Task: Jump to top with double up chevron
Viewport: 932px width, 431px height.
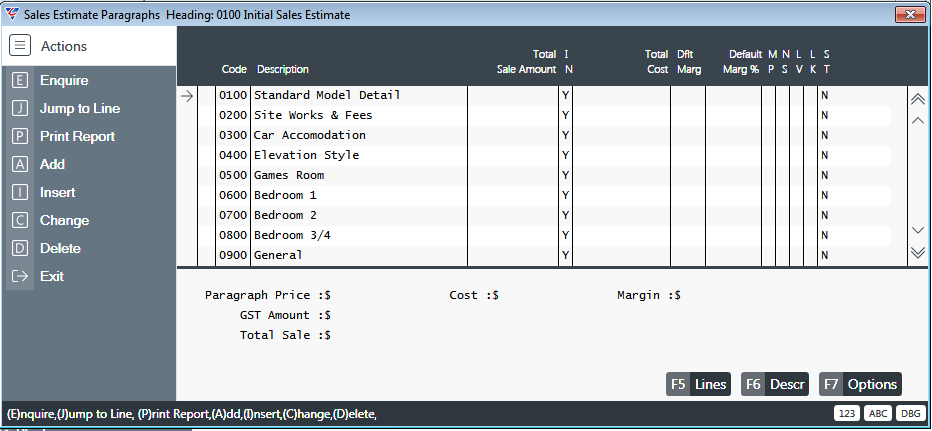Action: pos(917,99)
